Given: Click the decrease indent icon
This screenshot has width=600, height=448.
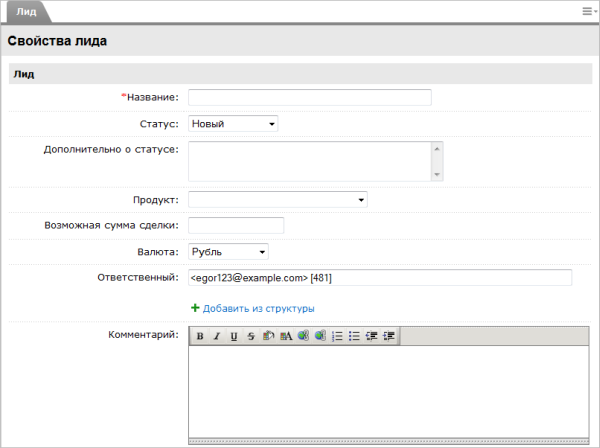Looking at the screenshot, I should coord(371,337).
